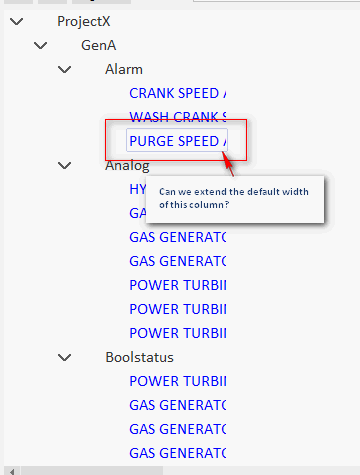The image size is (360, 475).
Task: Select the Boolstatus folder label
Action: coord(140,358)
